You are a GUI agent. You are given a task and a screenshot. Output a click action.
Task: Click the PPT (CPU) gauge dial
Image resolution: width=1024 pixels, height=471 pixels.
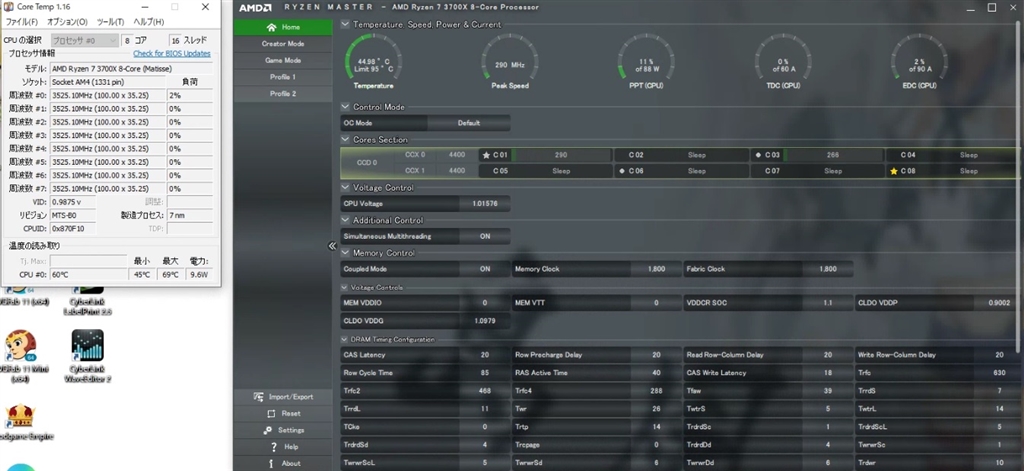point(646,61)
